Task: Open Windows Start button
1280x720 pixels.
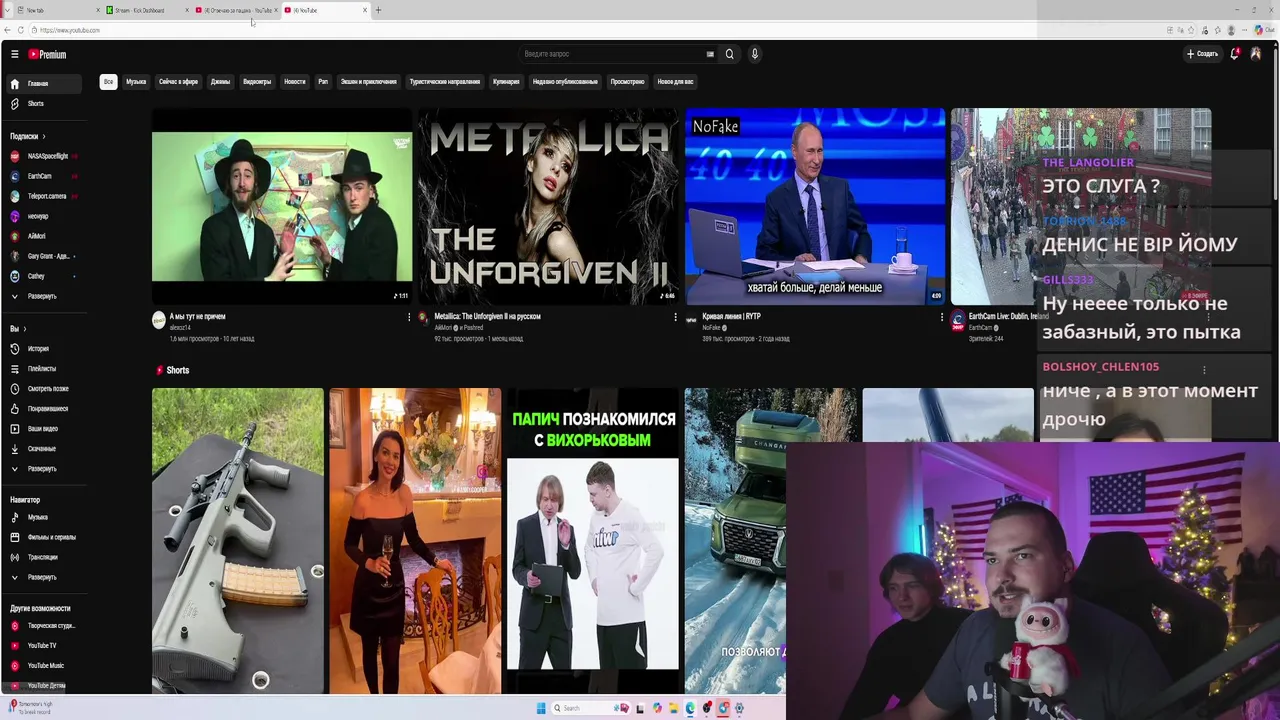Action: (x=541, y=708)
